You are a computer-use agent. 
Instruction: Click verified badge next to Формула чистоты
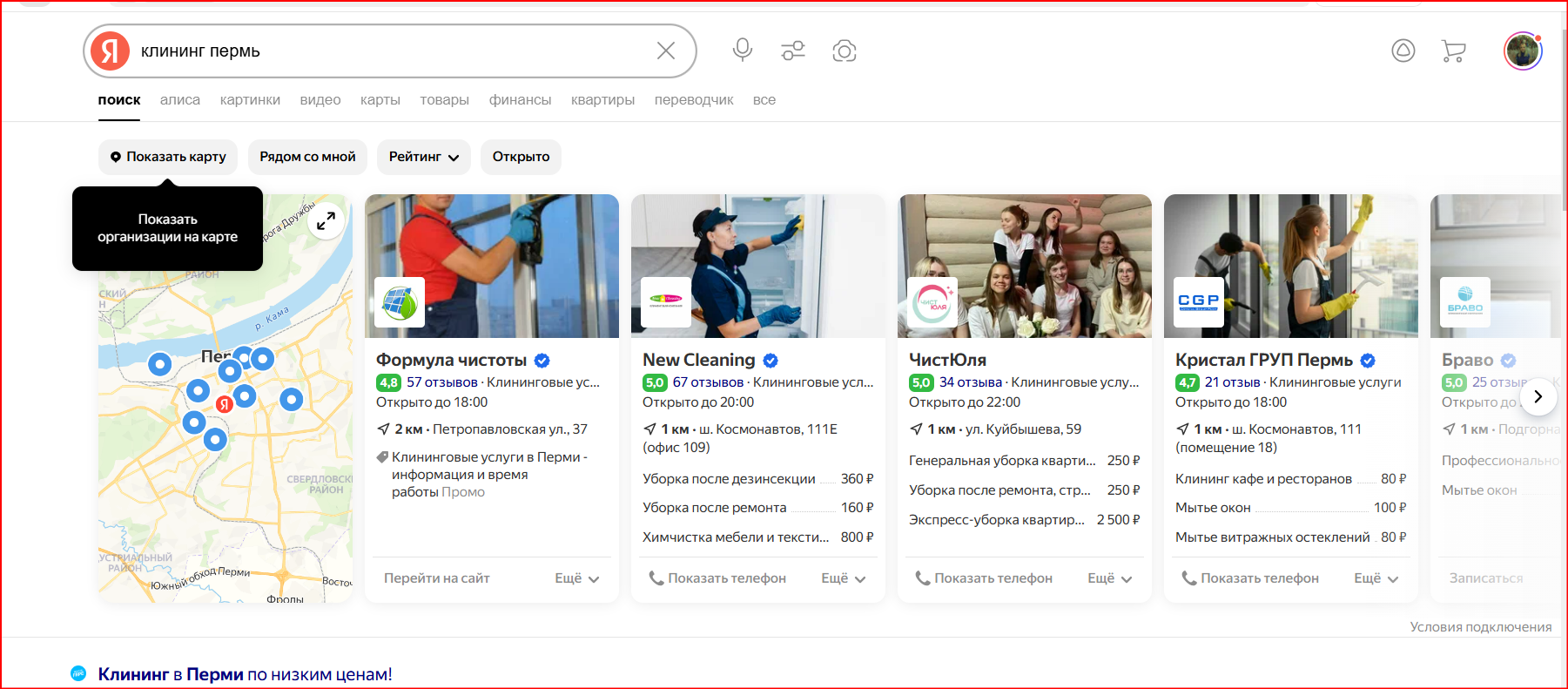542,361
